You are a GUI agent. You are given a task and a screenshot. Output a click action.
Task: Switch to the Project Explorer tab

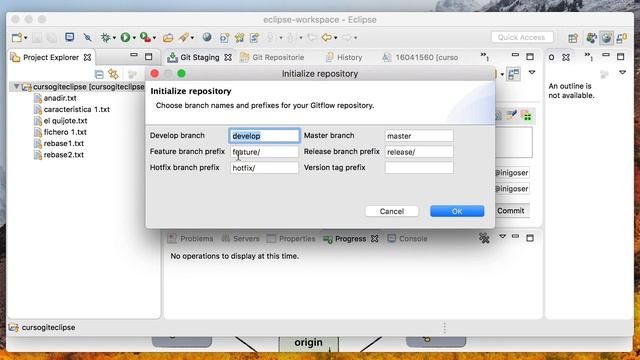tap(51, 58)
